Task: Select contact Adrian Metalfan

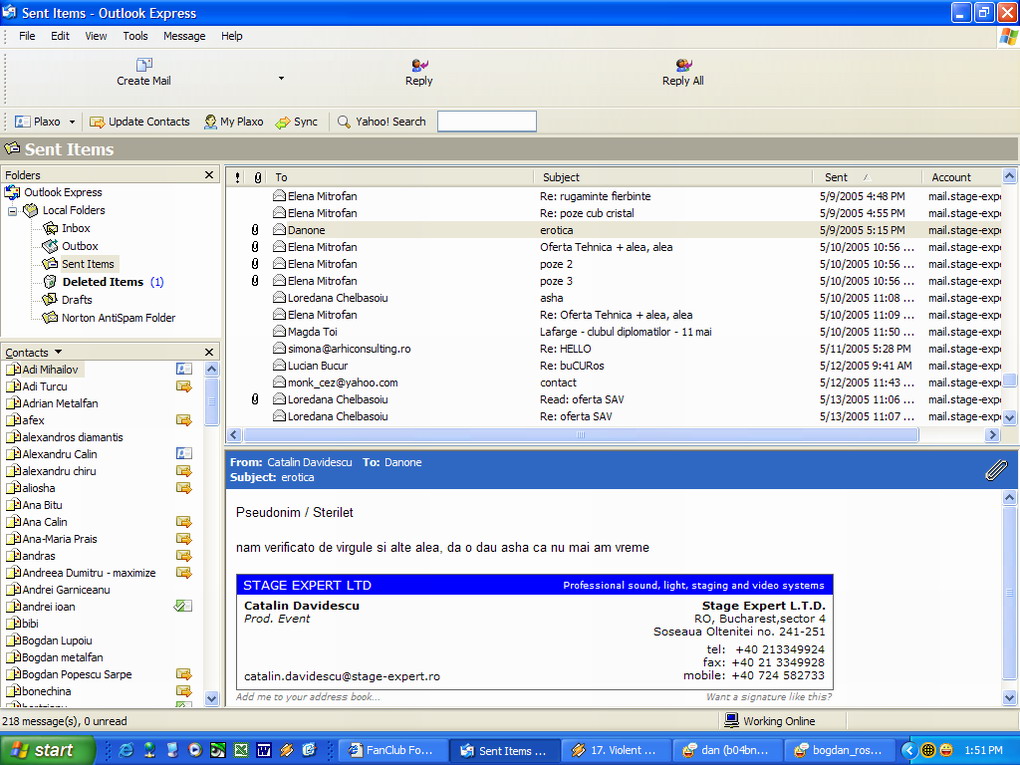Action: pos(52,403)
